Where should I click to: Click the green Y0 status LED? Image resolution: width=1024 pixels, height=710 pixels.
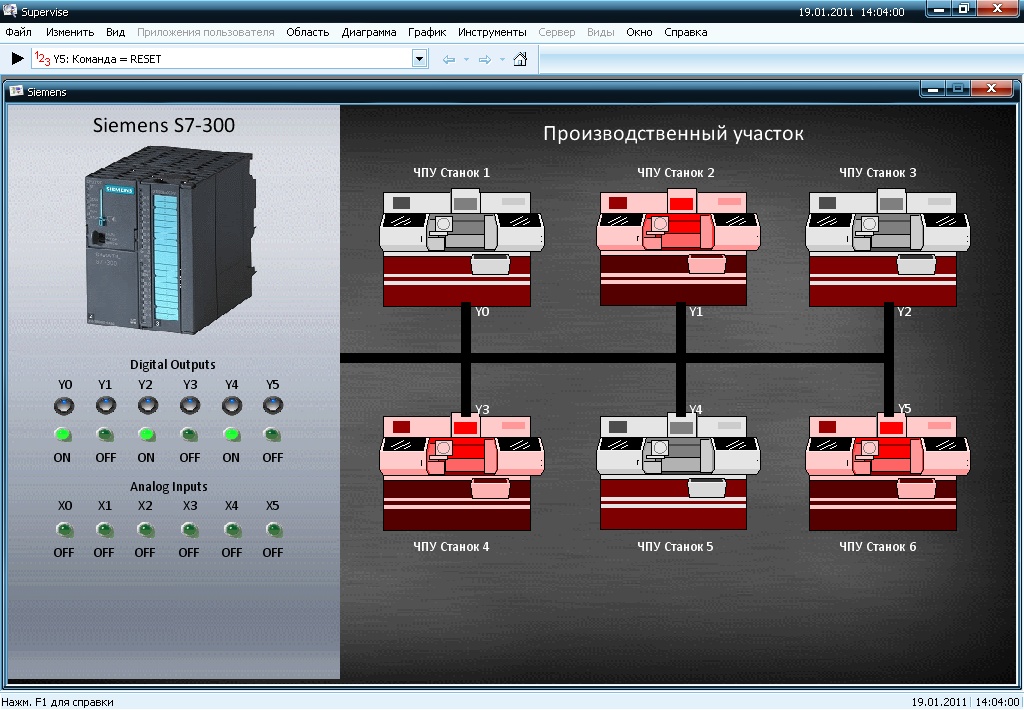coord(63,434)
